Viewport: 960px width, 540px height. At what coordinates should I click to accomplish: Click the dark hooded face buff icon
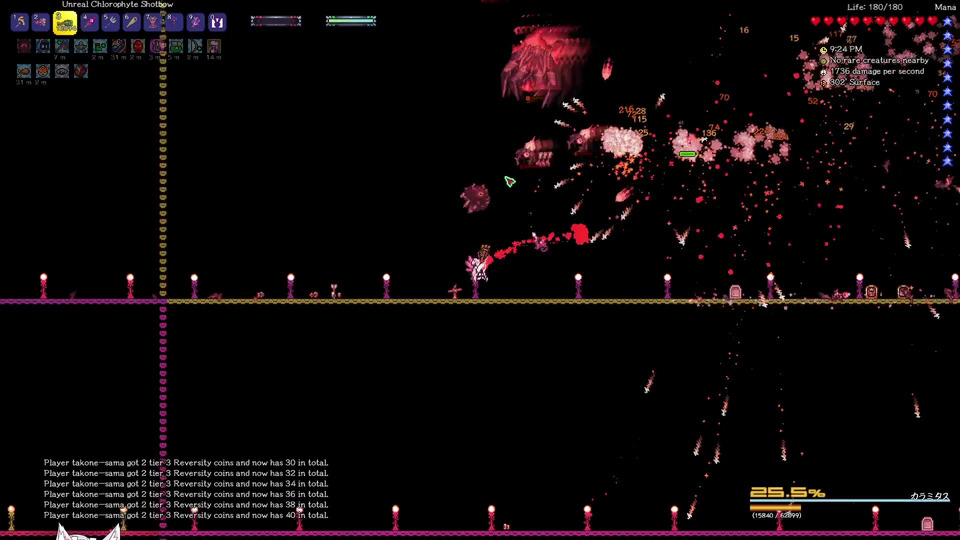tap(43, 46)
